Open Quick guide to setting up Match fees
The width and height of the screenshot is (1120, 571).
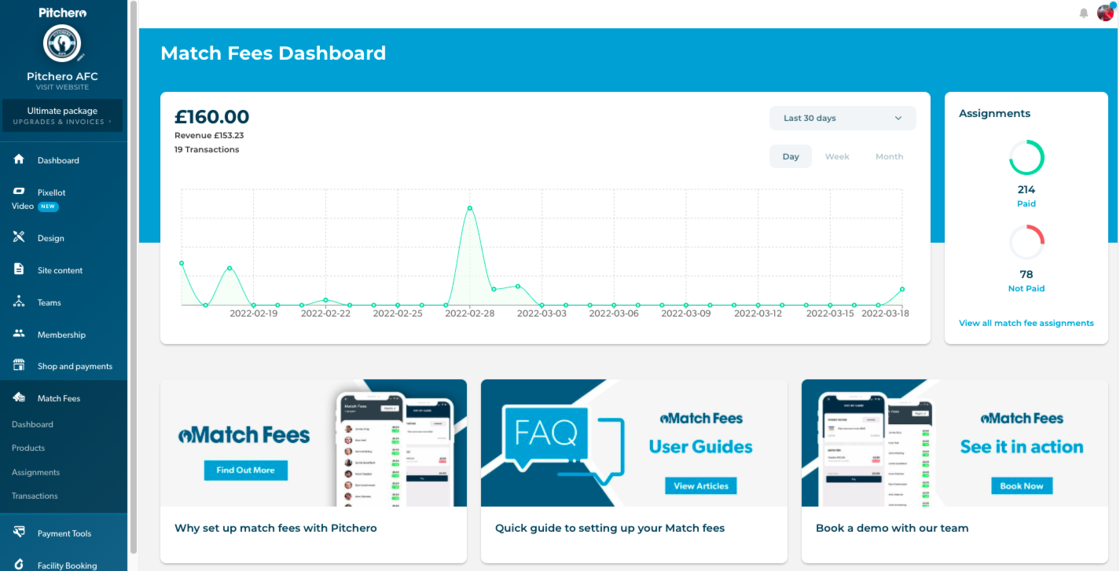point(609,528)
